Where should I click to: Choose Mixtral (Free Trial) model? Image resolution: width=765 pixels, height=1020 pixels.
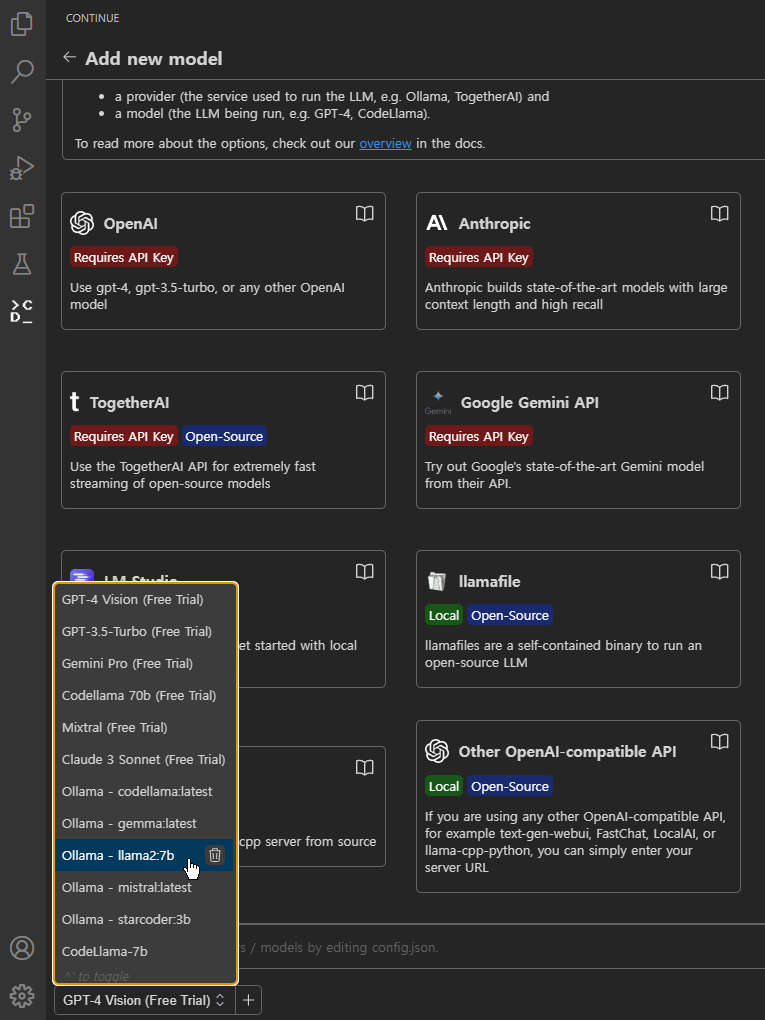tap(144, 727)
